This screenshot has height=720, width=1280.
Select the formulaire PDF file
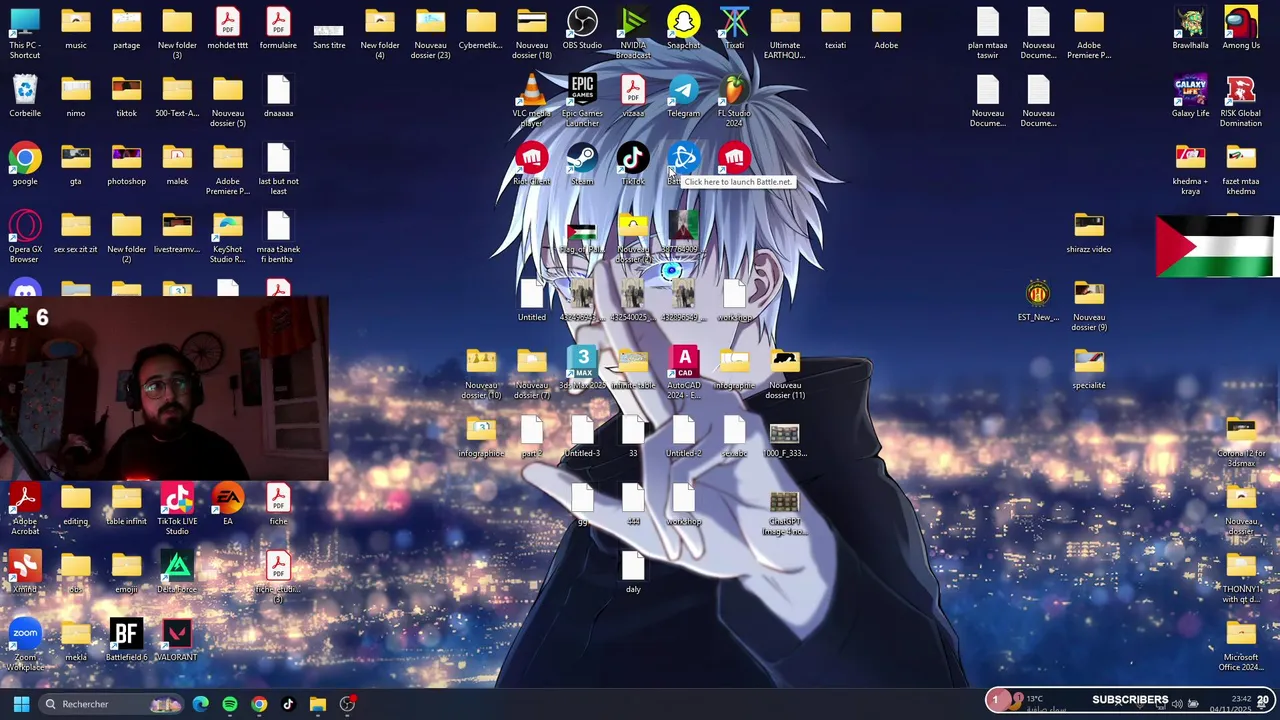coord(278,28)
